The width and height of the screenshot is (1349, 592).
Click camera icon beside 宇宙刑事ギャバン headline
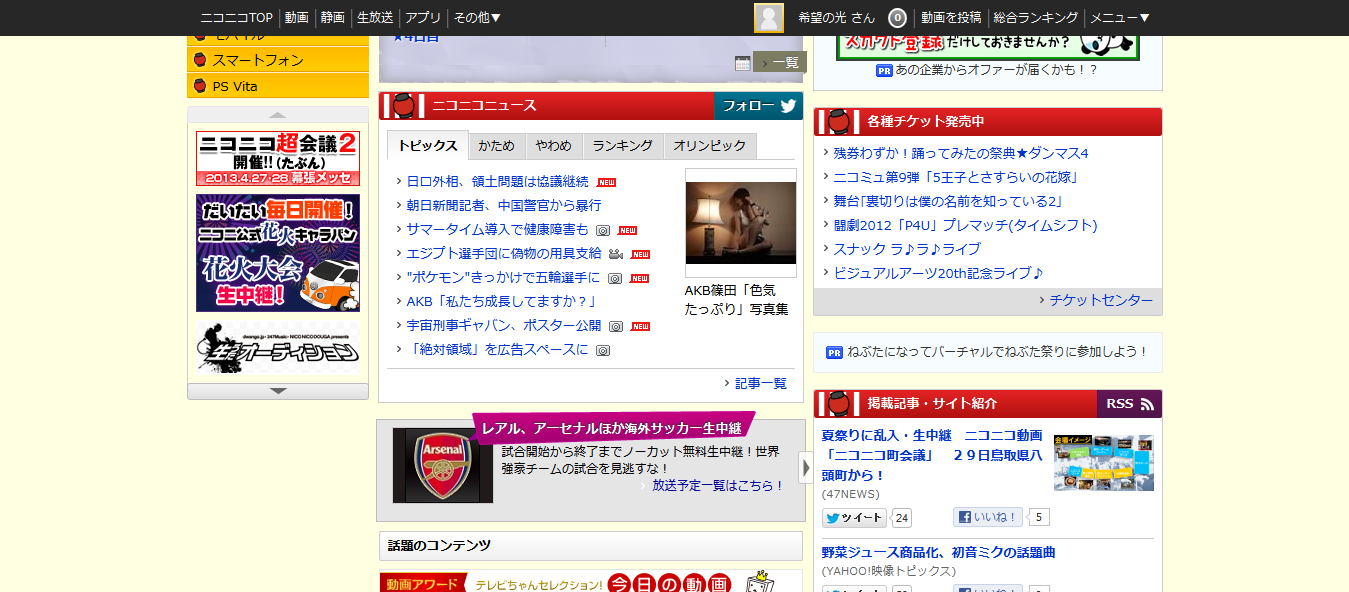point(616,326)
